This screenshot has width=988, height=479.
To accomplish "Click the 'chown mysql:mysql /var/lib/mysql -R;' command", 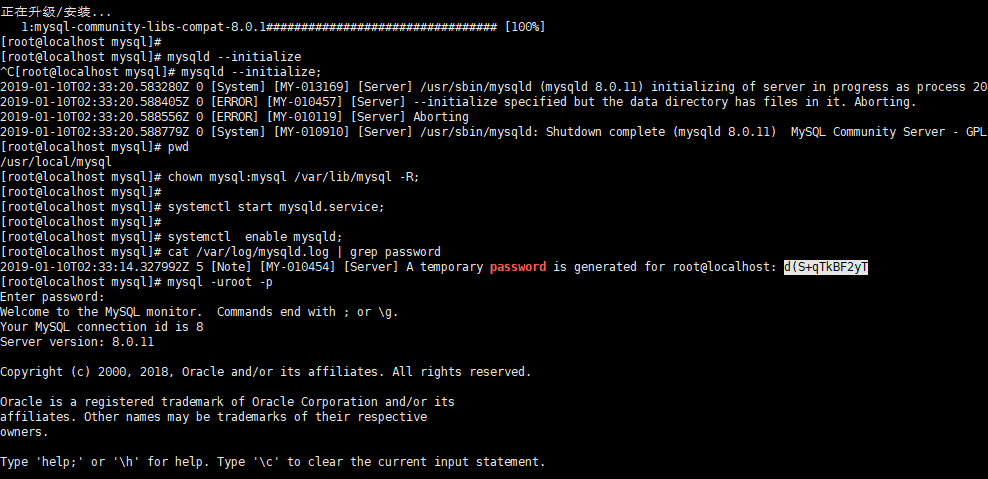I will pos(294,177).
